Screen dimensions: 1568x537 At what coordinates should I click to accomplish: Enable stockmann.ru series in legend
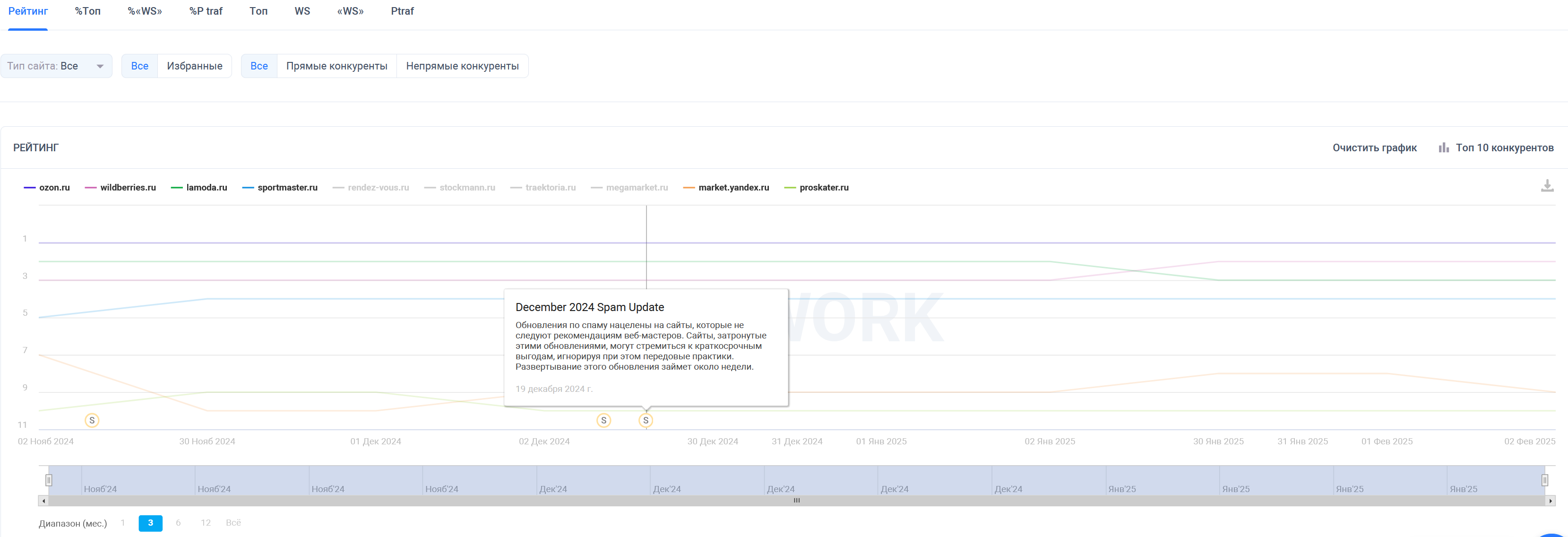(x=459, y=188)
